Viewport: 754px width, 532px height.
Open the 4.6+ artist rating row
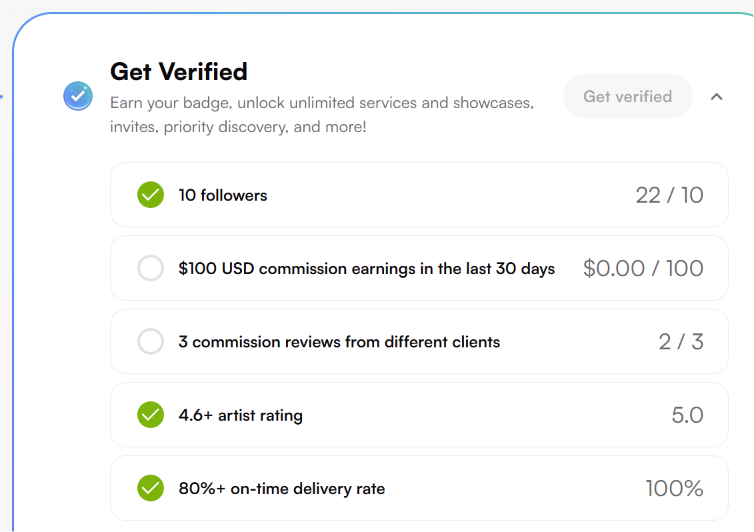[x=419, y=415]
